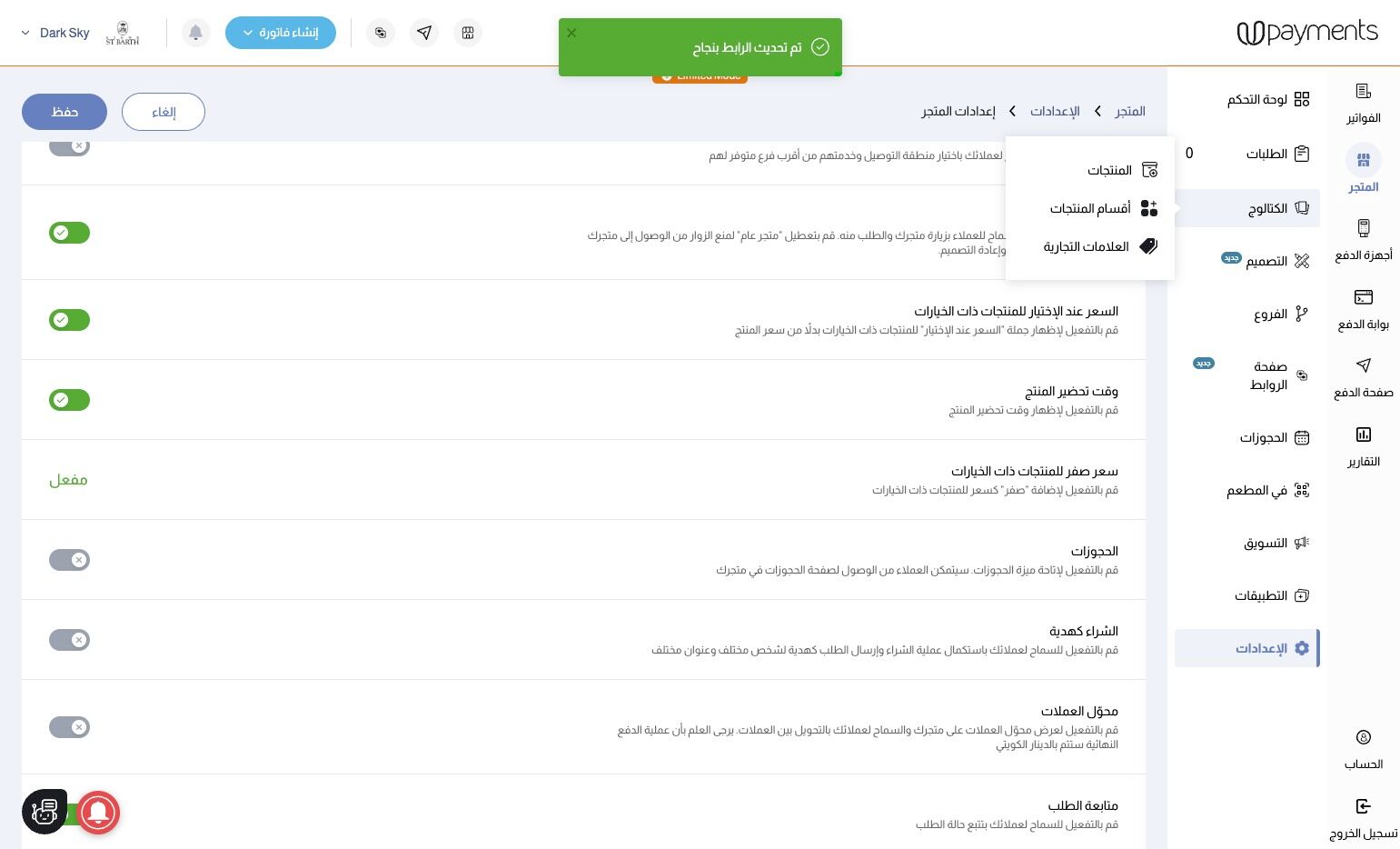Click the تسجيل الخروج logout icon
1400x849 pixels.
tap(1363, 806)
